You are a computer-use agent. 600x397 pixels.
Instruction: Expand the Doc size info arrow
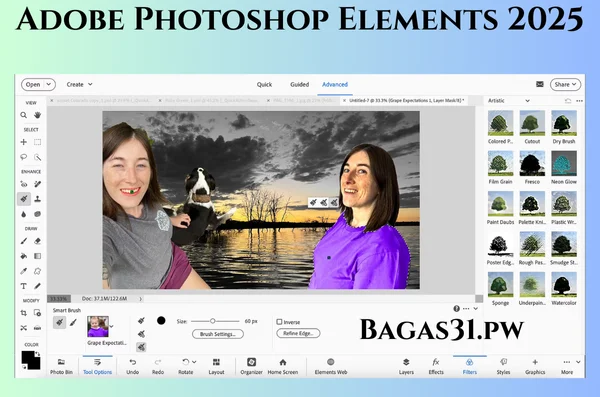point(140,299)
